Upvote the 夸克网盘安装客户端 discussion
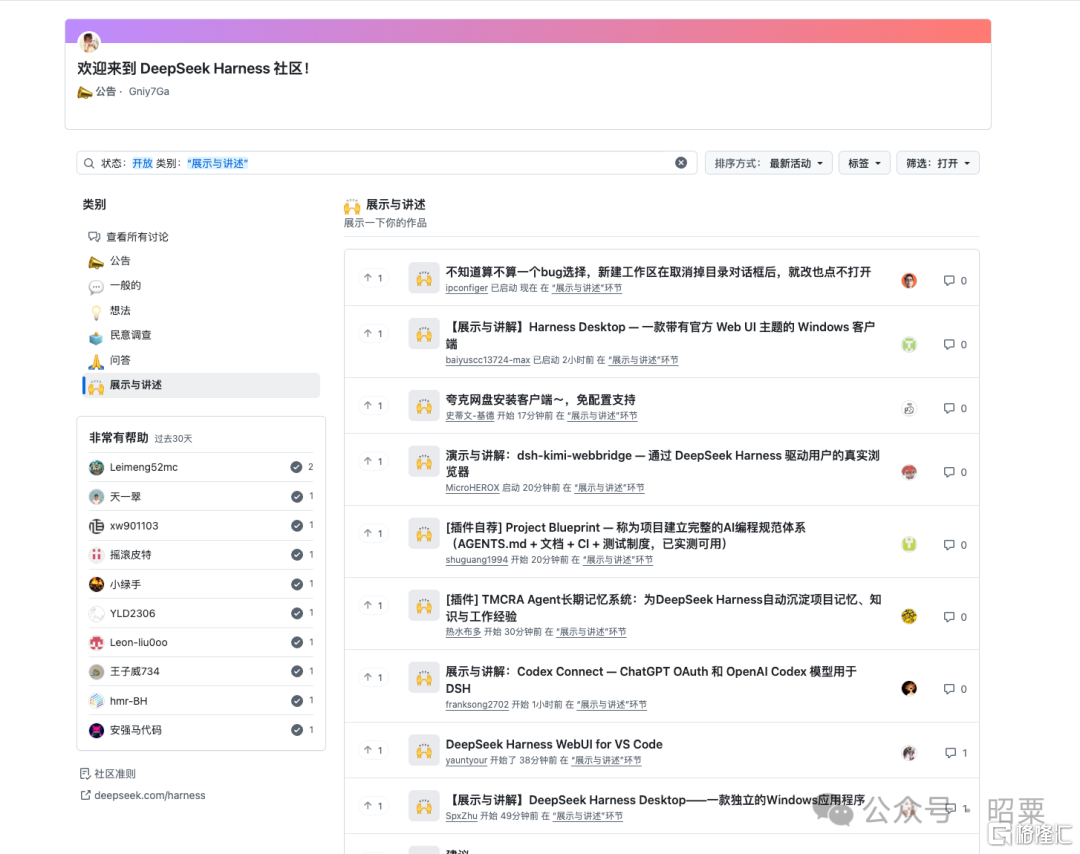Image resolution: width=1080 pixels, height=854 pixels. pyautogui.click(x=374, y=406)
